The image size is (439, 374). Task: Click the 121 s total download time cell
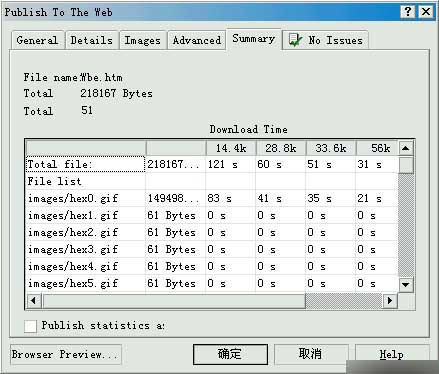231,164
